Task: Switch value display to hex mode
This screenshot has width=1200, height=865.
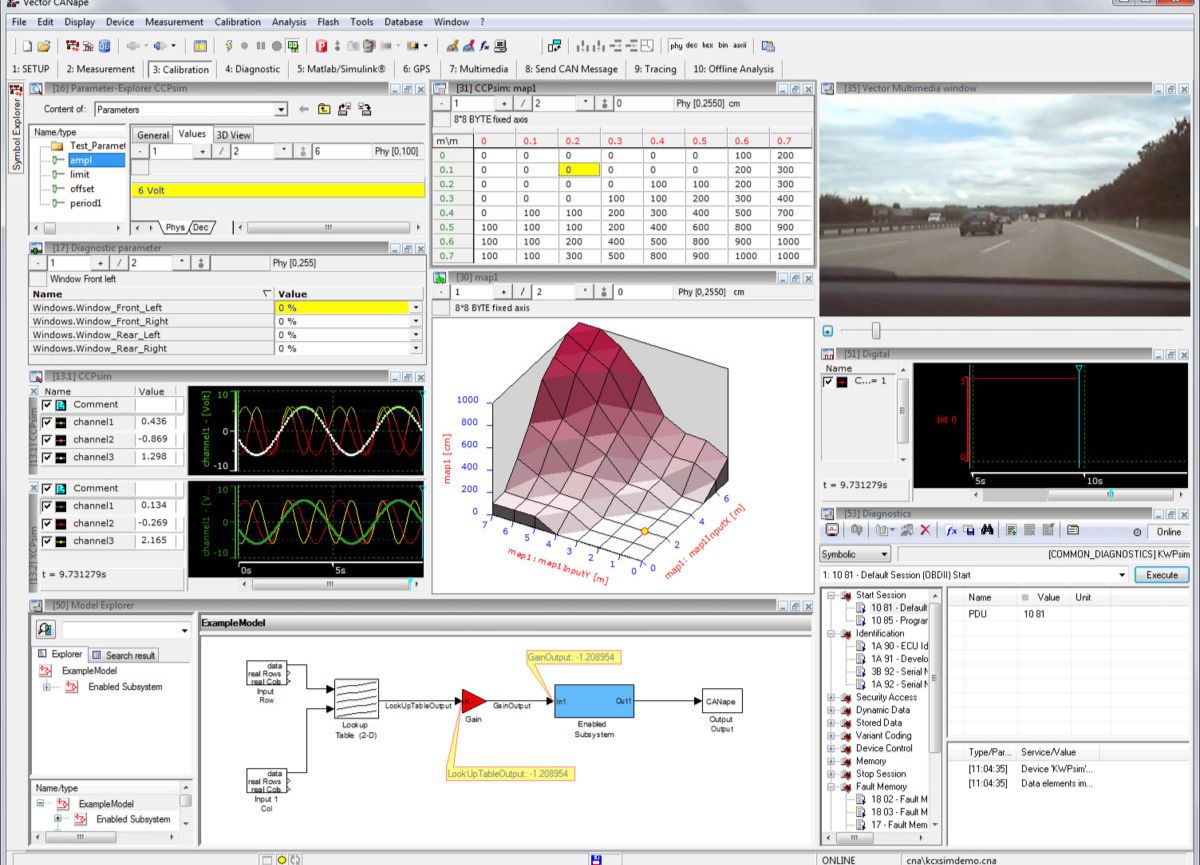Action: (707, 45)
